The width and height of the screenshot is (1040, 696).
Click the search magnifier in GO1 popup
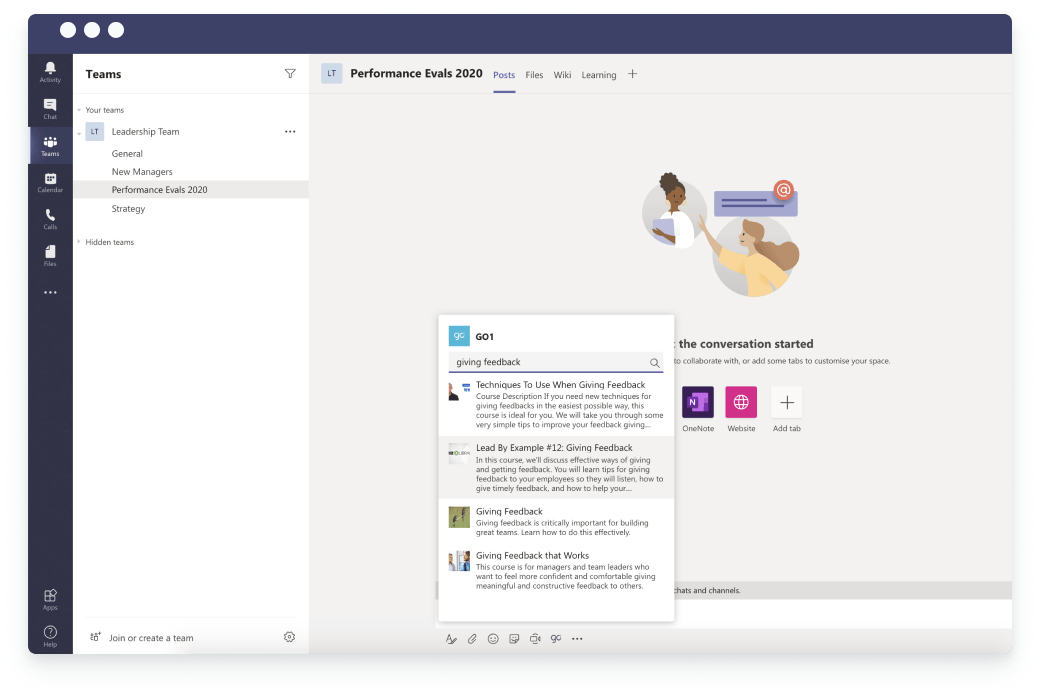(x=655, y=362)
